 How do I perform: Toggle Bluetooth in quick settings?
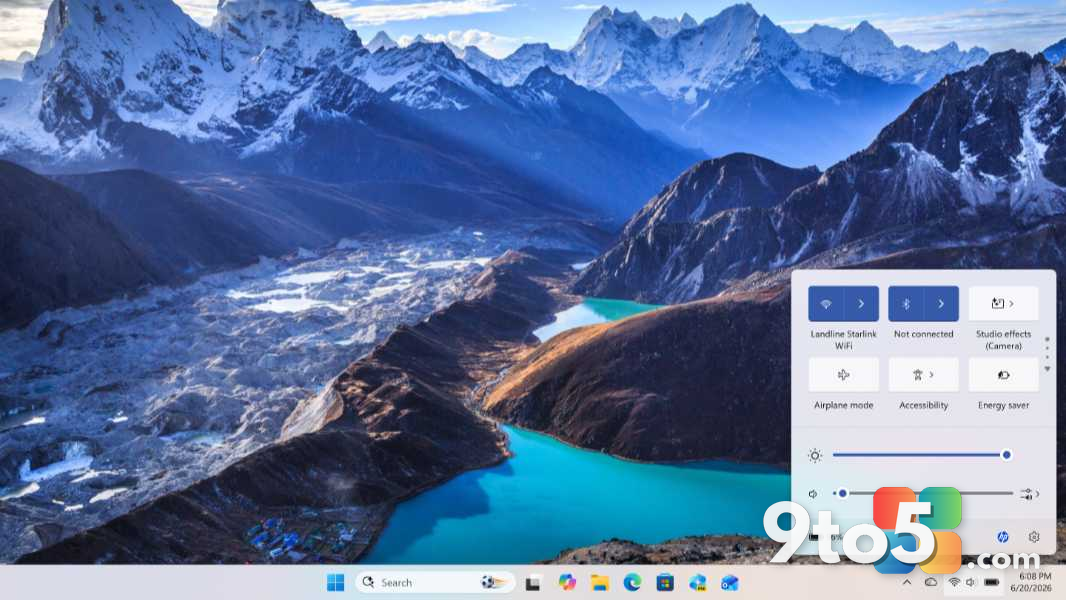click(906, 304)
